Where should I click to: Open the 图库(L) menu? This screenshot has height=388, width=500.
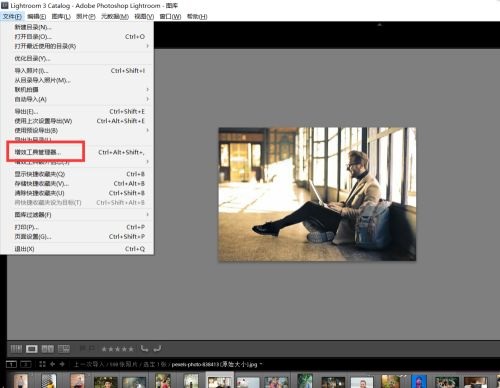pos(61,16)
